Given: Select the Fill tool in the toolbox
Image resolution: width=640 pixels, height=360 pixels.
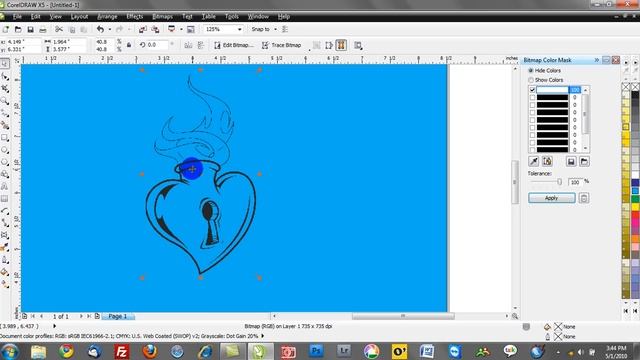Looking at the screenshot, I should point(5,272).
